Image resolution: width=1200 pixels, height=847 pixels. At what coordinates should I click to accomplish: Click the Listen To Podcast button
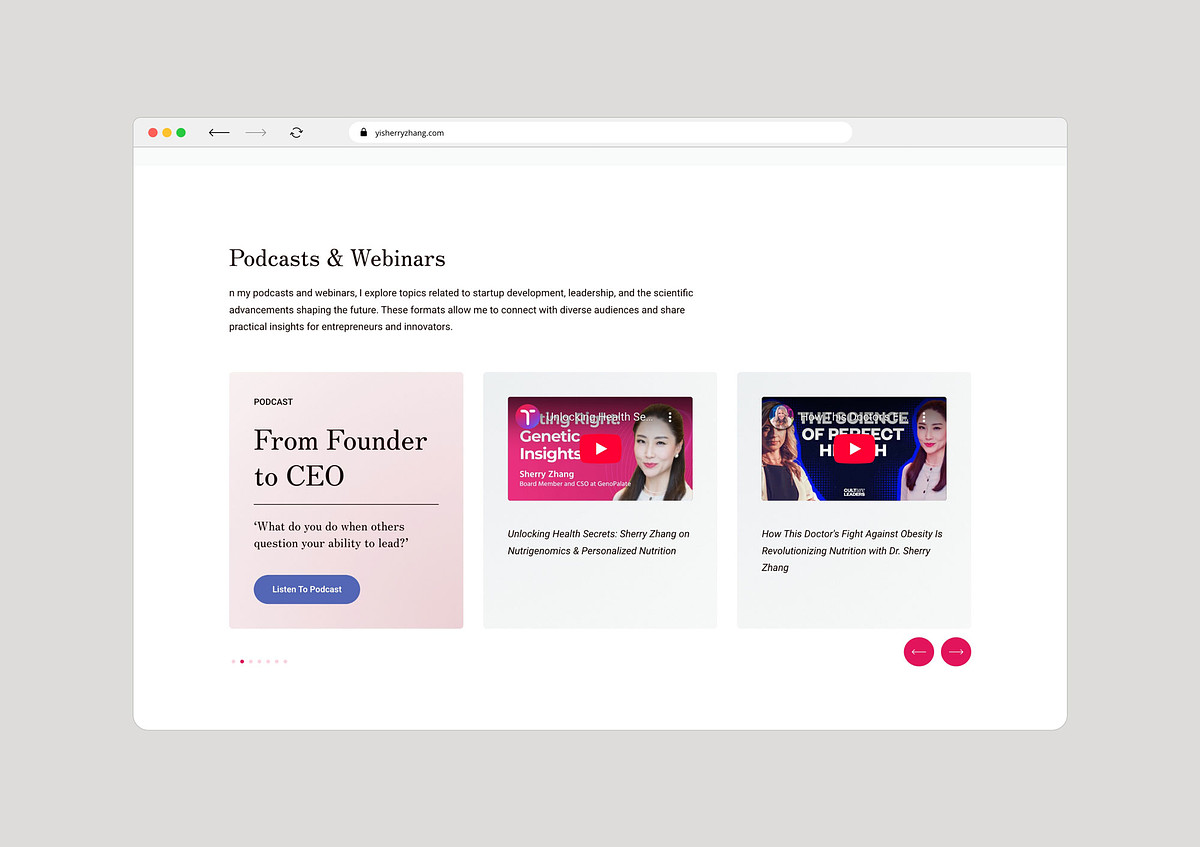click(x=307, y=589)
